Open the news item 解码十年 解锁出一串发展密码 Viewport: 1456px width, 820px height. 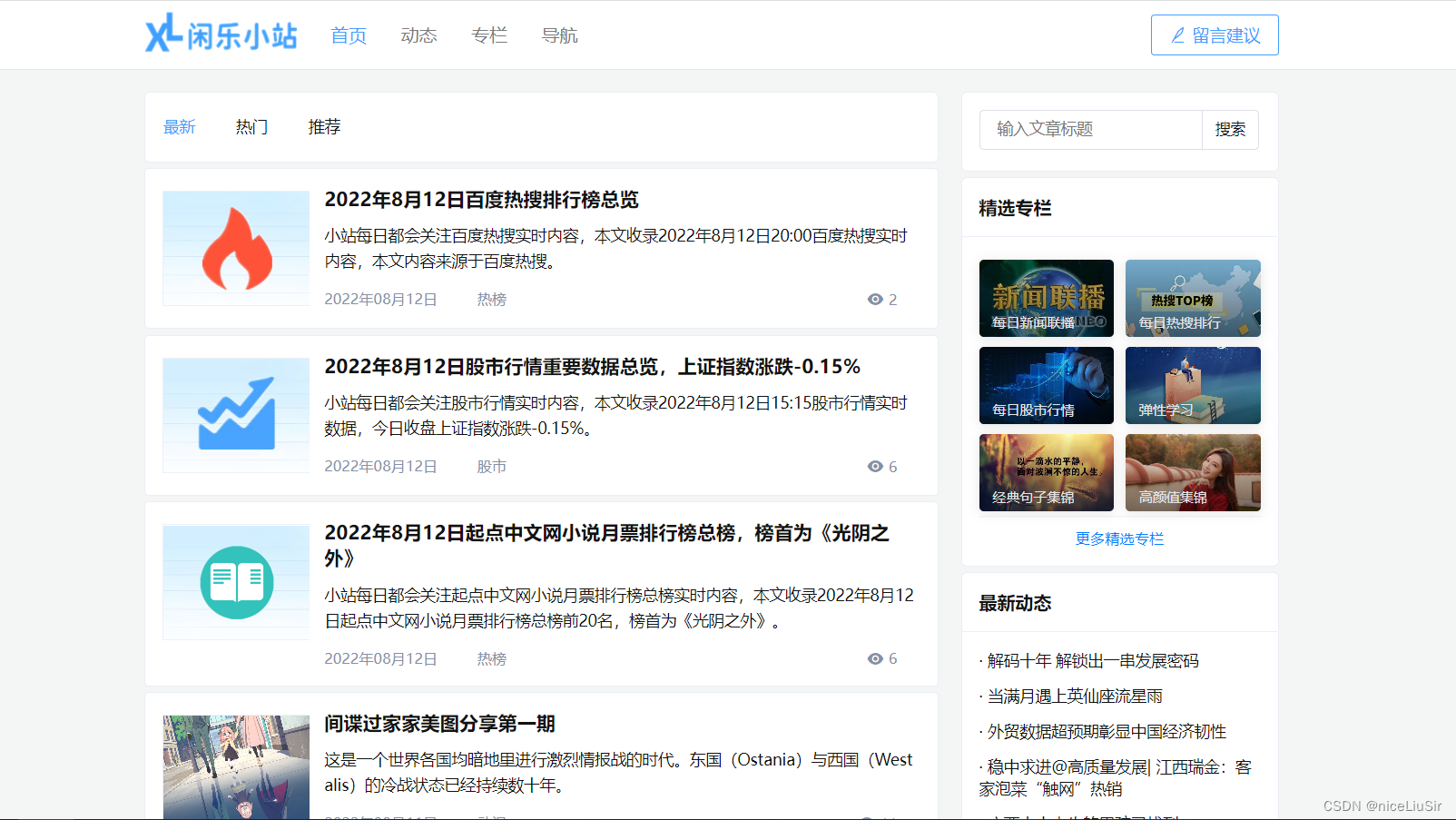tap(1089, 660)
